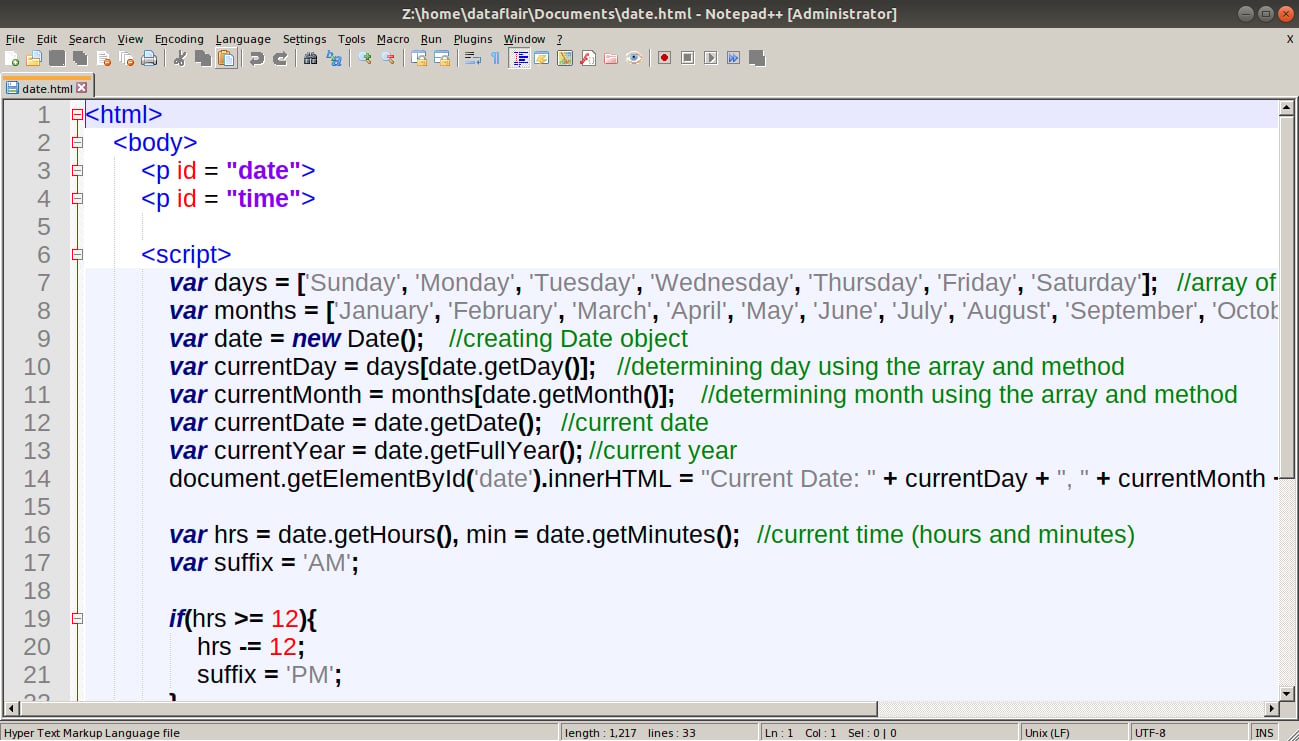Toggle synchronized vertical scrolling icon
Viewport: 1299px width, 741px height.
point(418,58)
